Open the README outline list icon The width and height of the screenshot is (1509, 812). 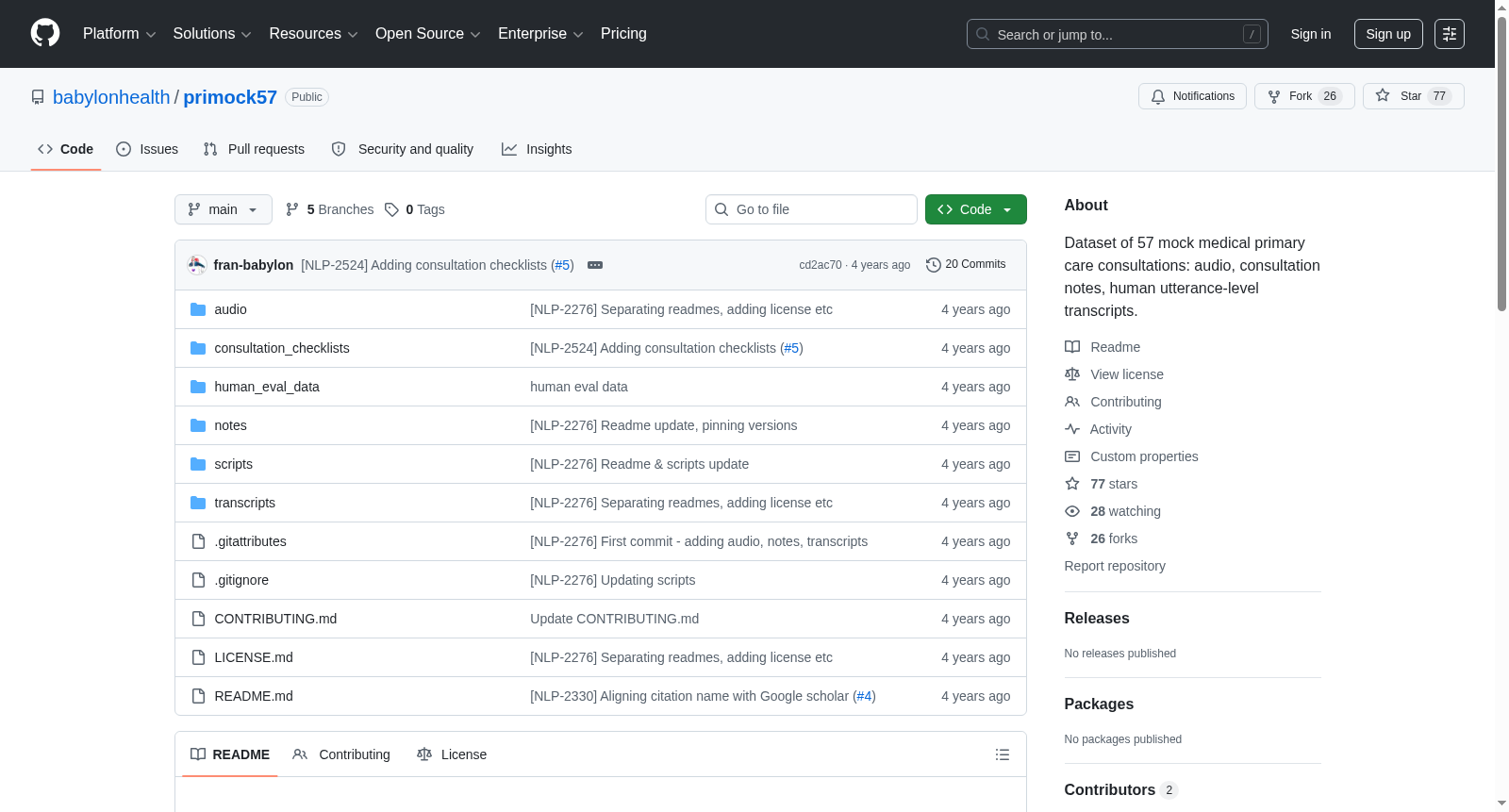point(1003,754)
